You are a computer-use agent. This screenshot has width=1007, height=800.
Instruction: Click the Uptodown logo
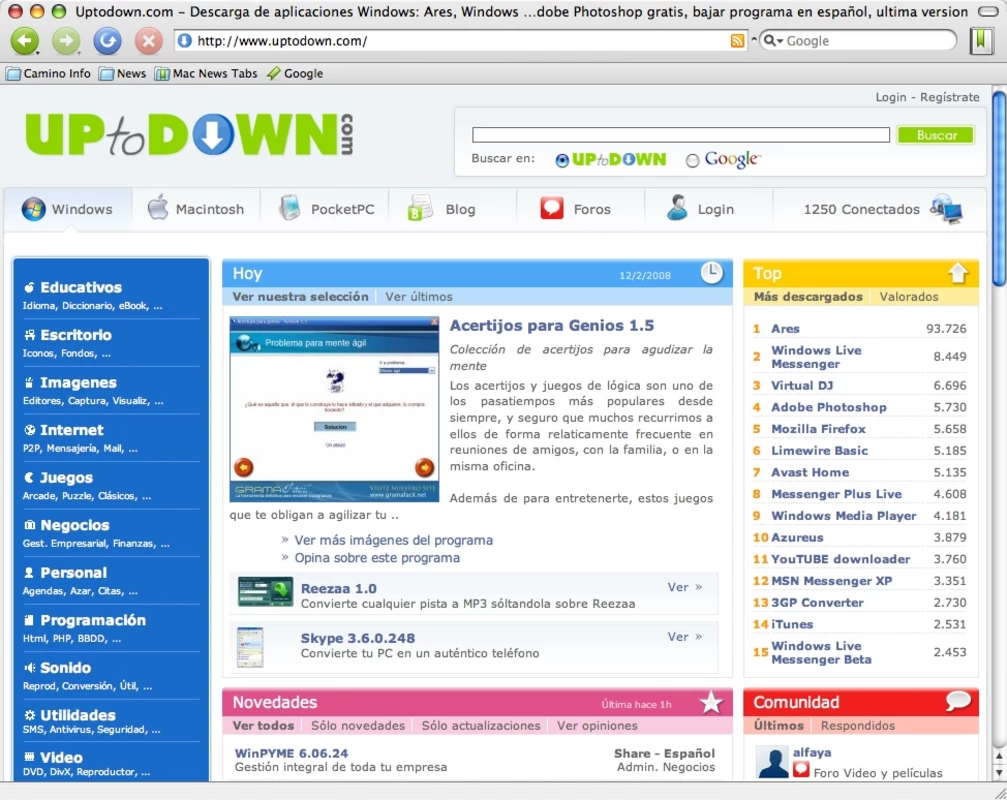point(189,134)
